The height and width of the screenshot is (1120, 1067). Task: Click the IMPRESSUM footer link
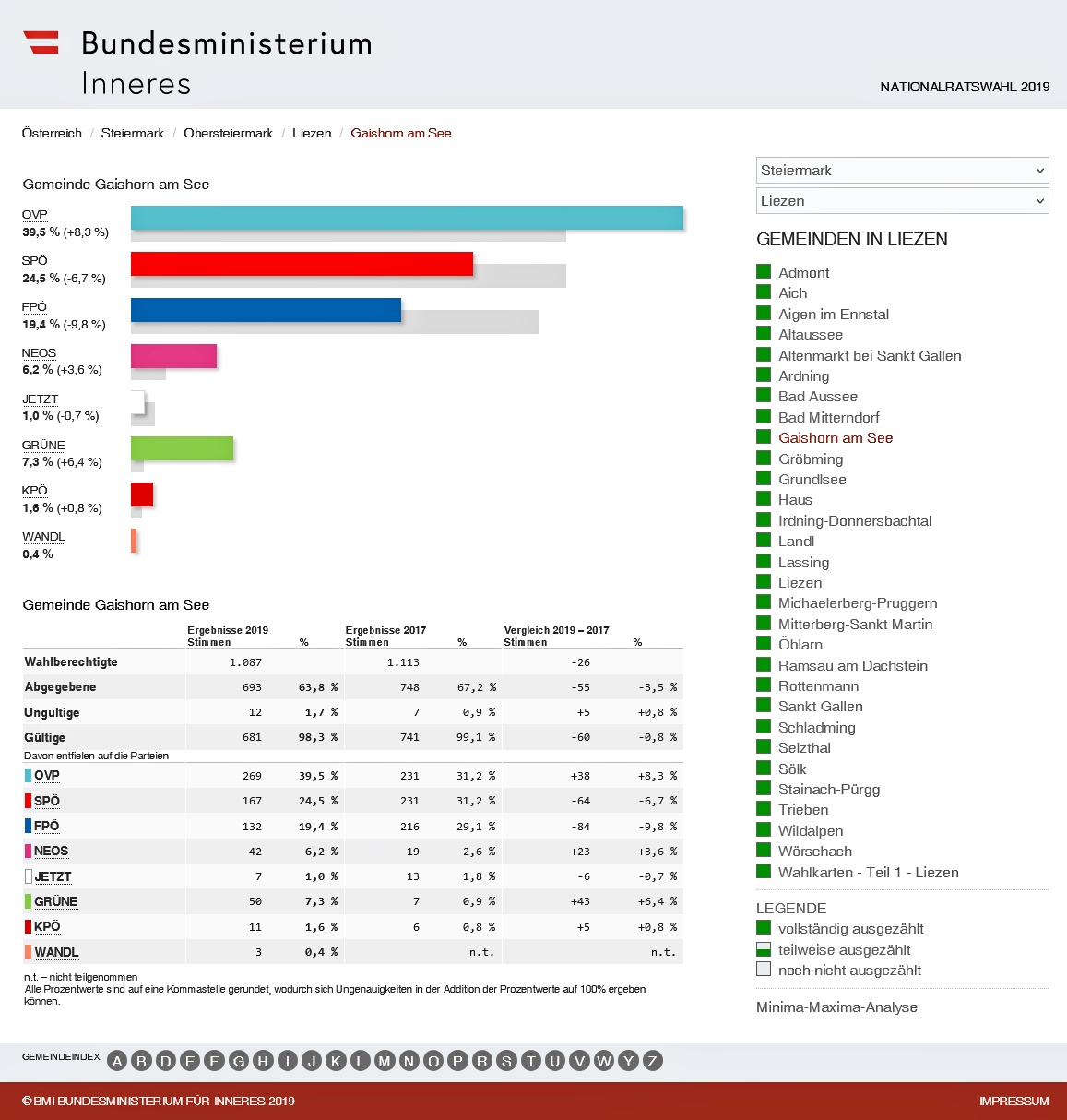tap(1014, 1102)
